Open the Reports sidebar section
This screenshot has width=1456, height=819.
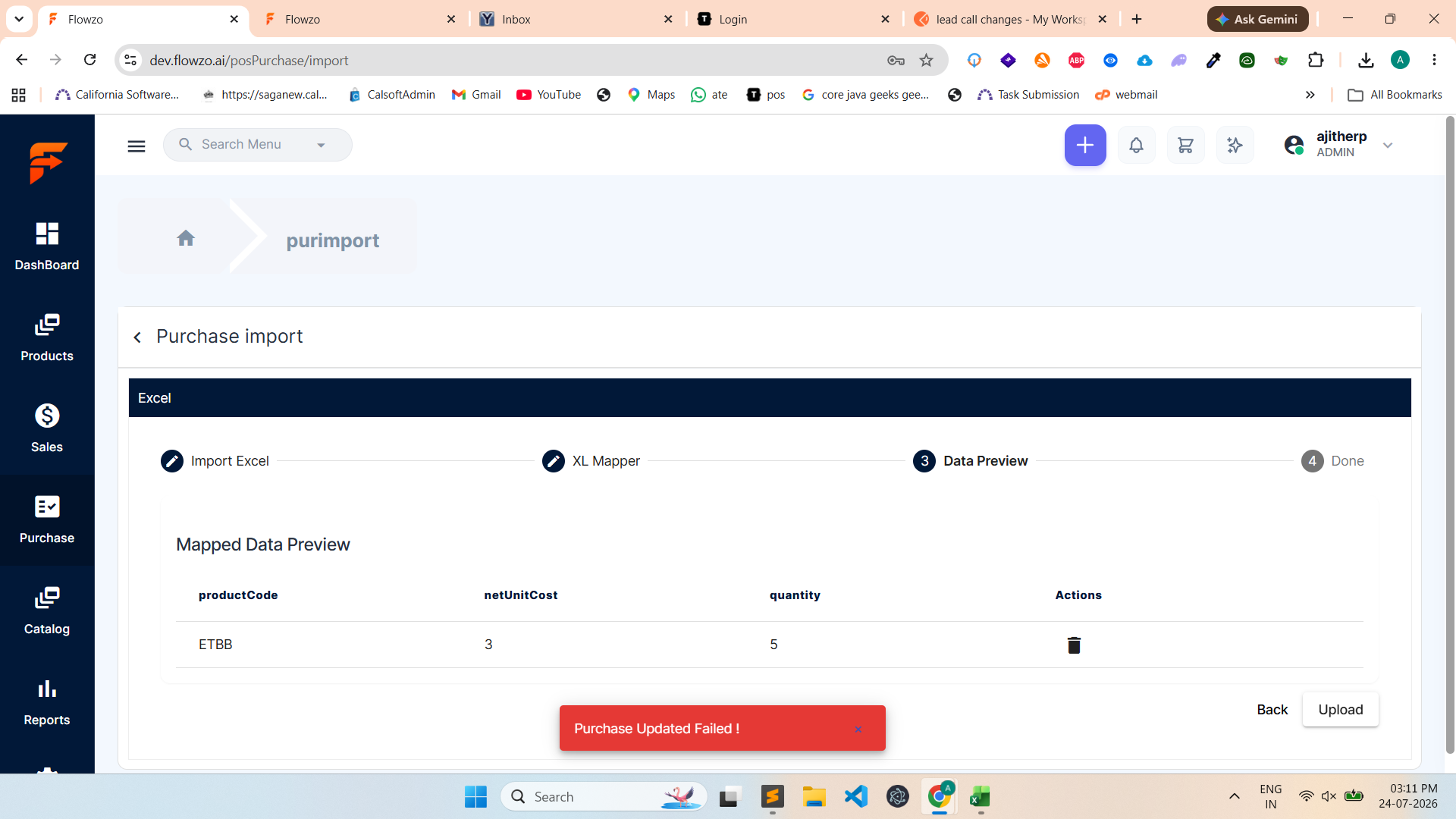pyautogui.click(x=47, y=701)
